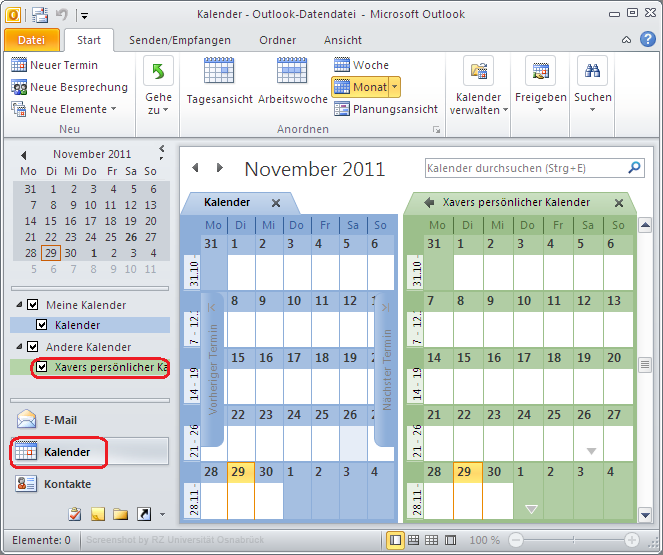Minimize the ribbon with the caret icon

pos(626,40)
